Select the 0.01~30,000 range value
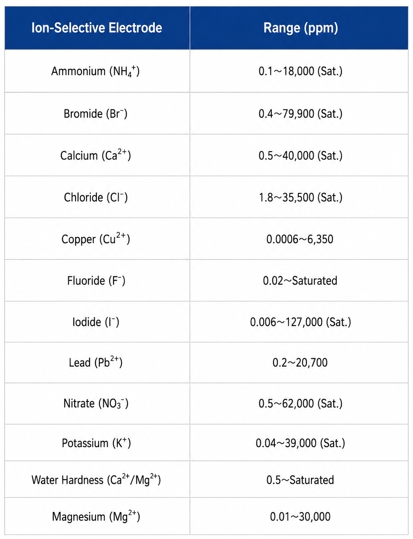The width and height of the screenshot is (413, 539). [300, 516]
